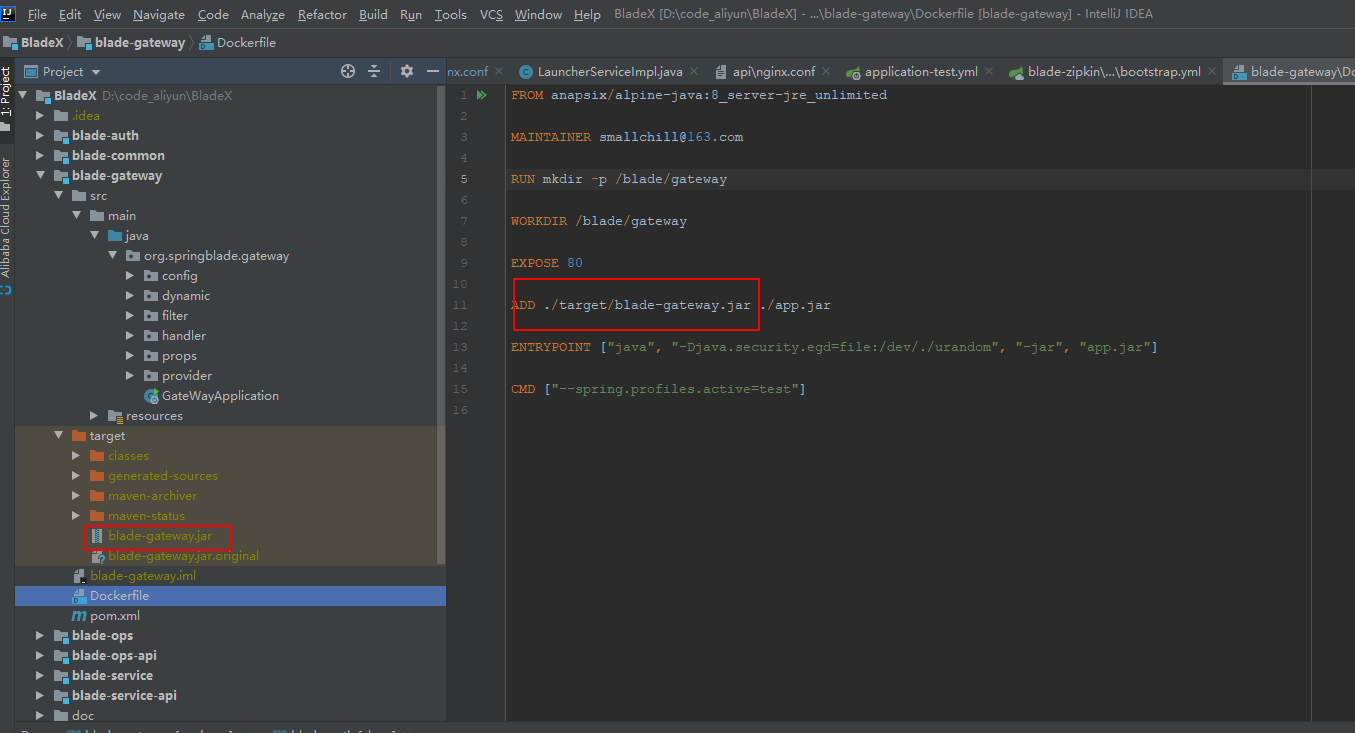1355x733 pixels.
Task: Hide the Project panel with minus icon
Action: (x=433, y=71)
